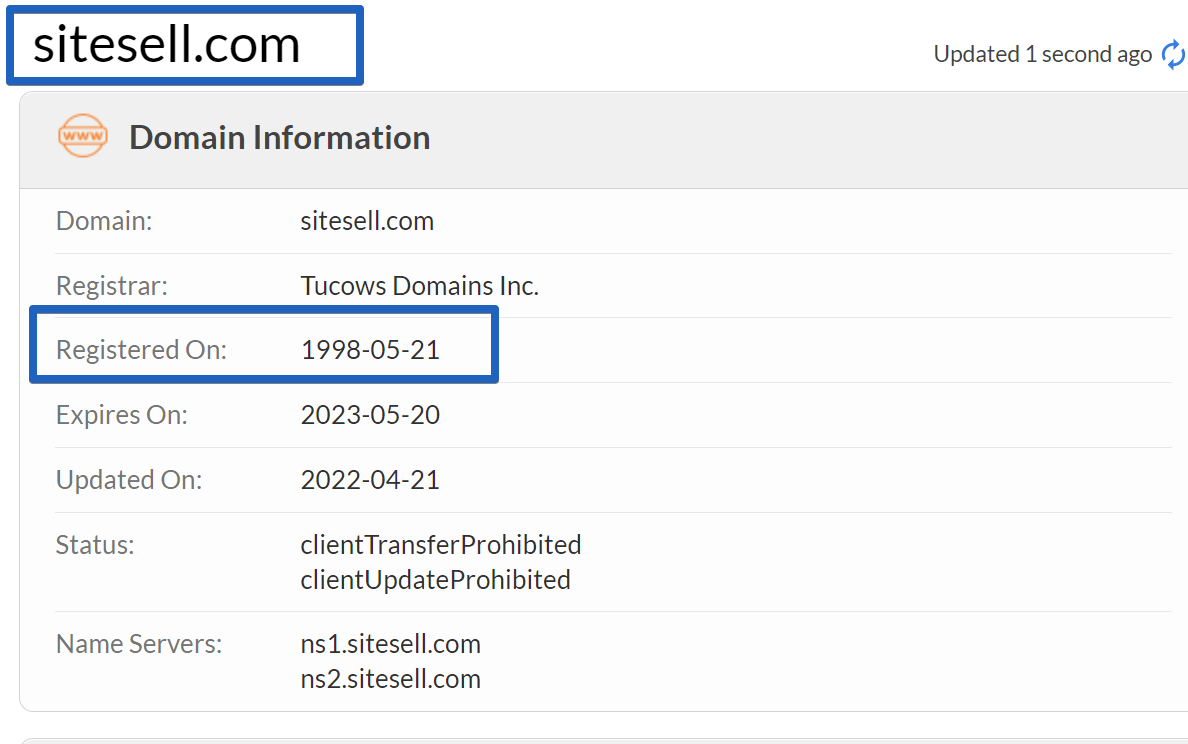Click the expiry date 2023-05-20
The width and height of the screenshot is (1188, 744).
click(370, 415)
